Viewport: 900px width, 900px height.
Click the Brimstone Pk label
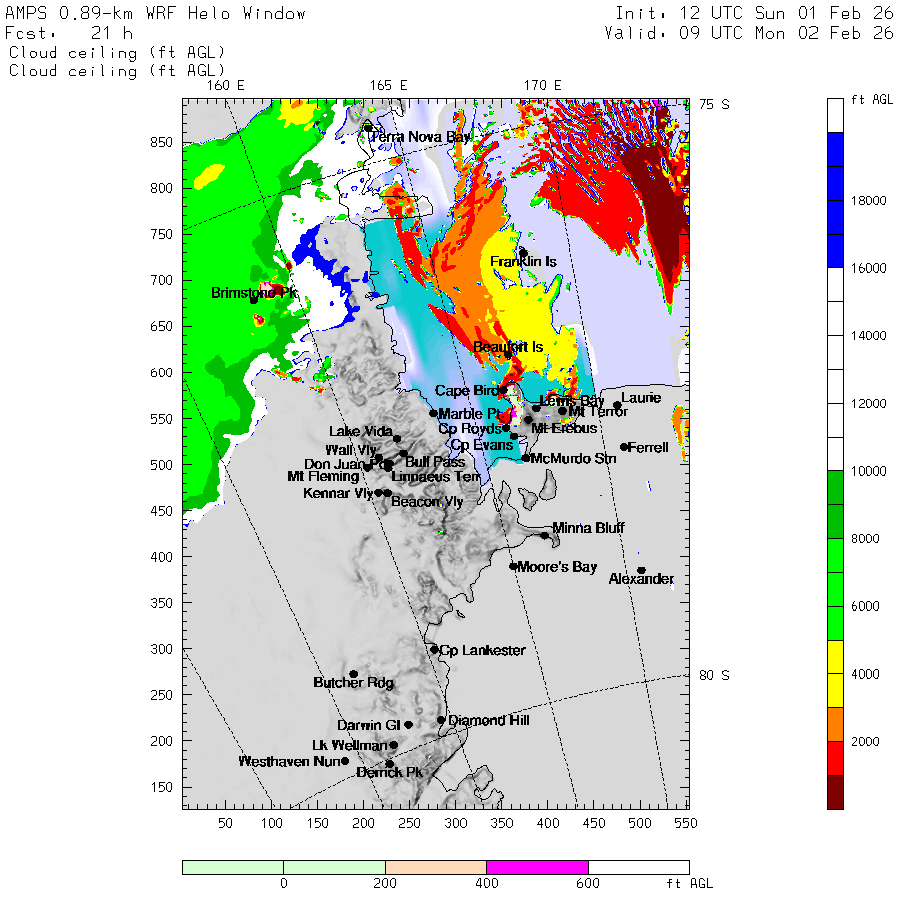[x=254, y=293]
